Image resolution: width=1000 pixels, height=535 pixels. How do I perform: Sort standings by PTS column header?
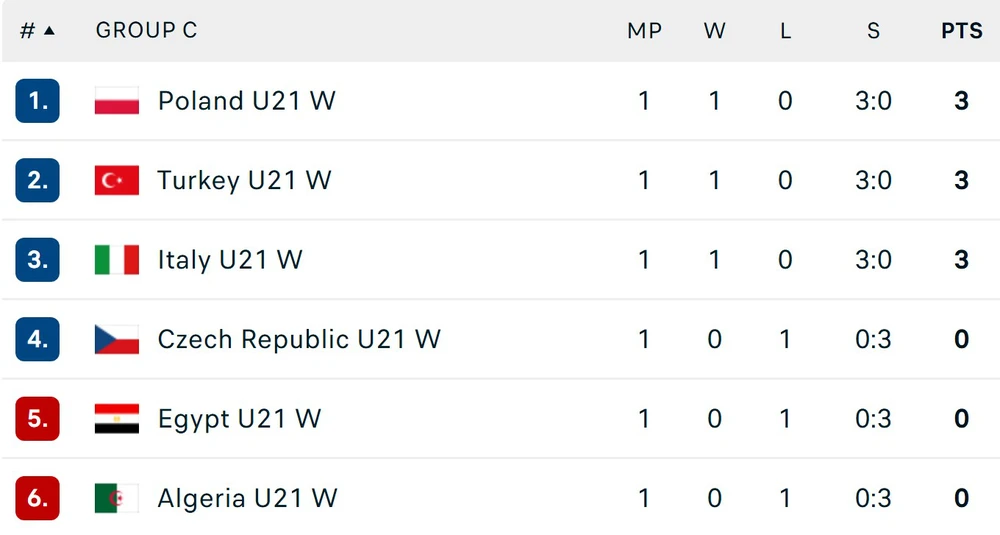(962, 31)
